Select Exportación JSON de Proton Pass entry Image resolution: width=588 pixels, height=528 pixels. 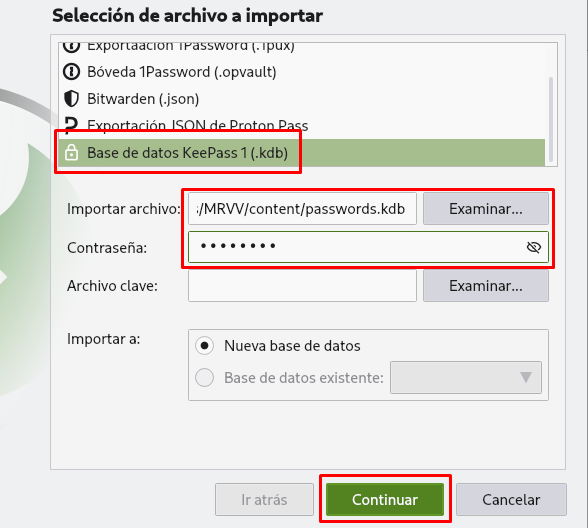302,126
